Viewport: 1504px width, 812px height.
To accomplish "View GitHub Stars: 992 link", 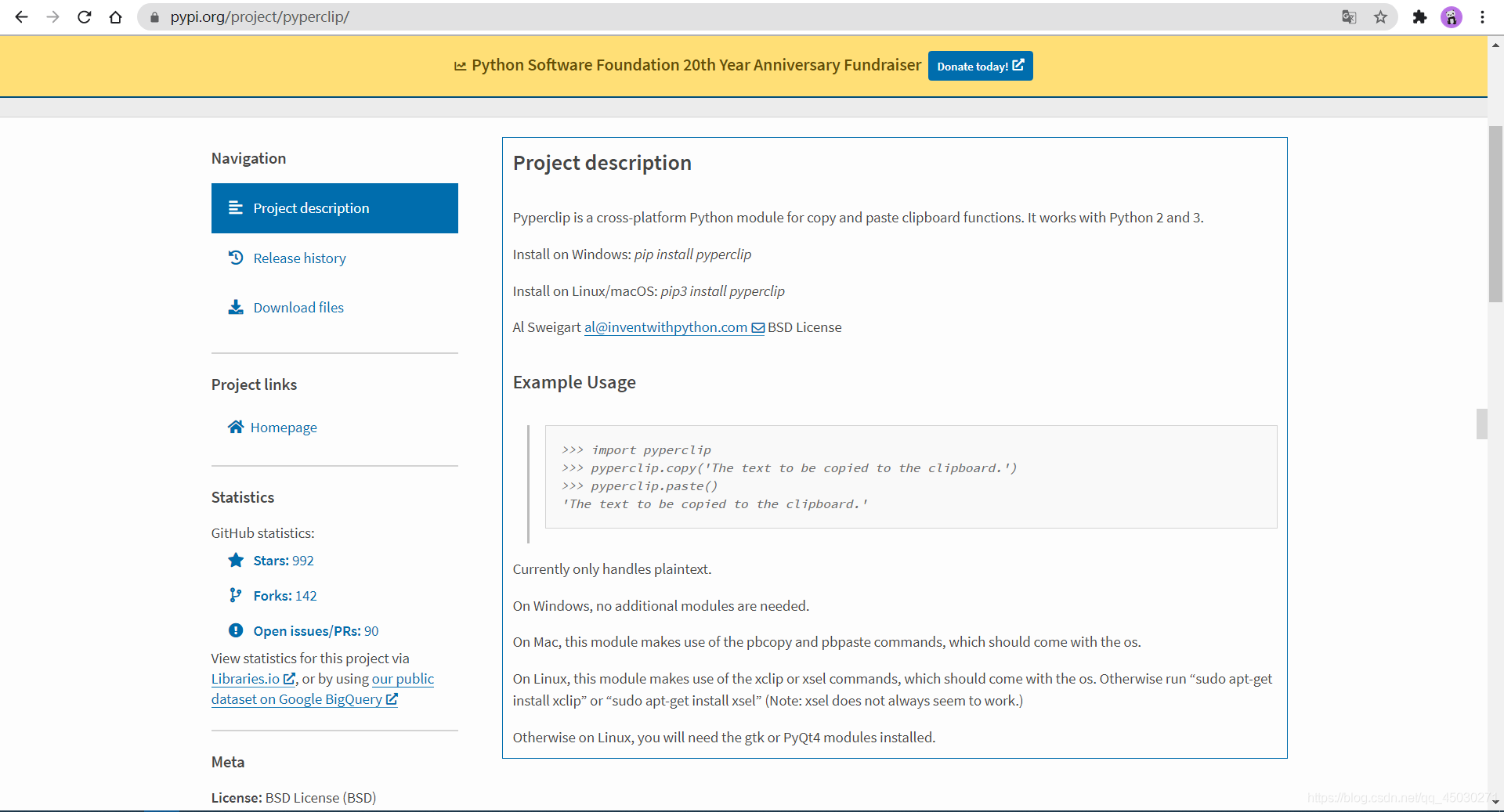I will tap(283, 561).
